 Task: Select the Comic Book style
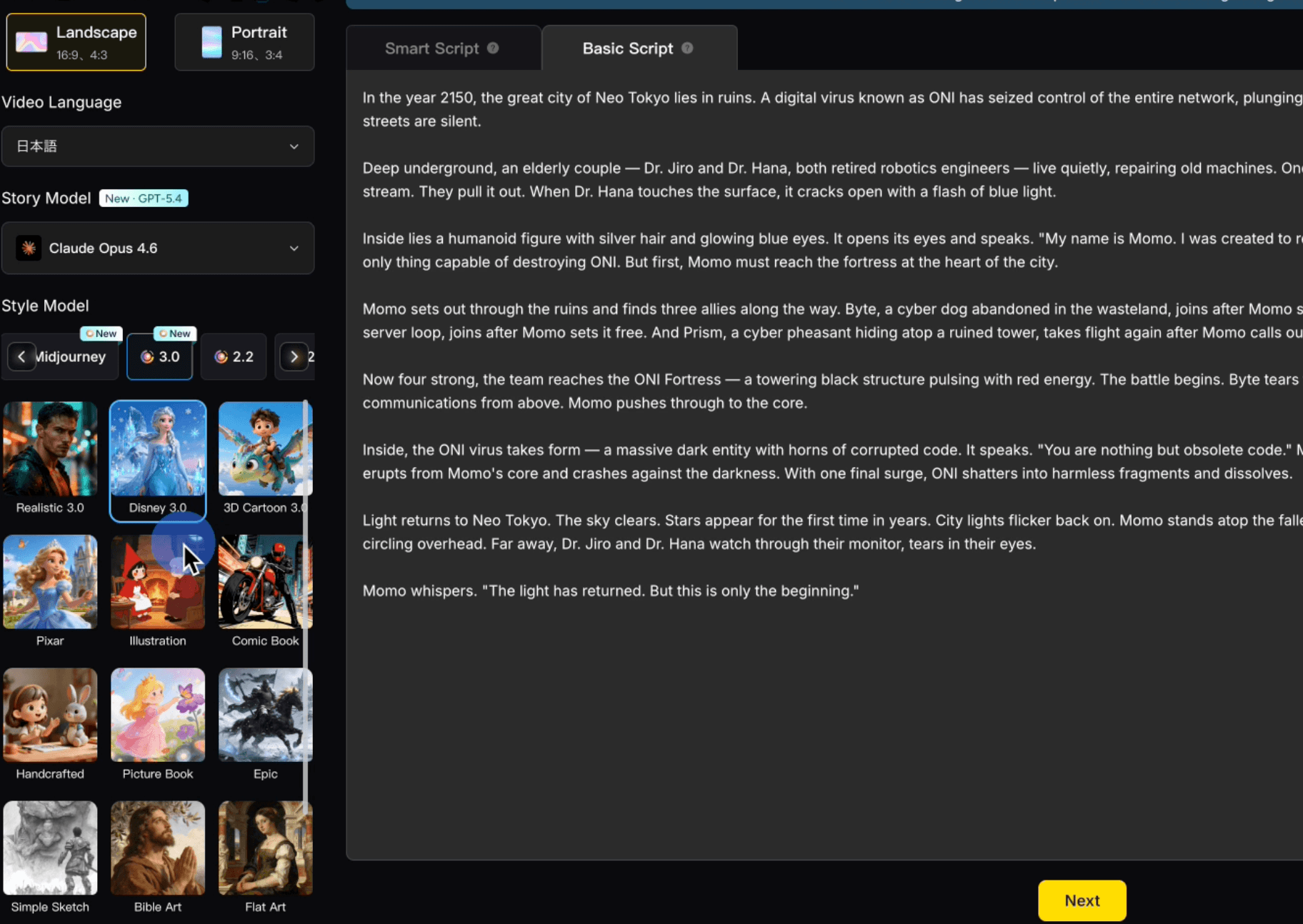pos(265,582)
